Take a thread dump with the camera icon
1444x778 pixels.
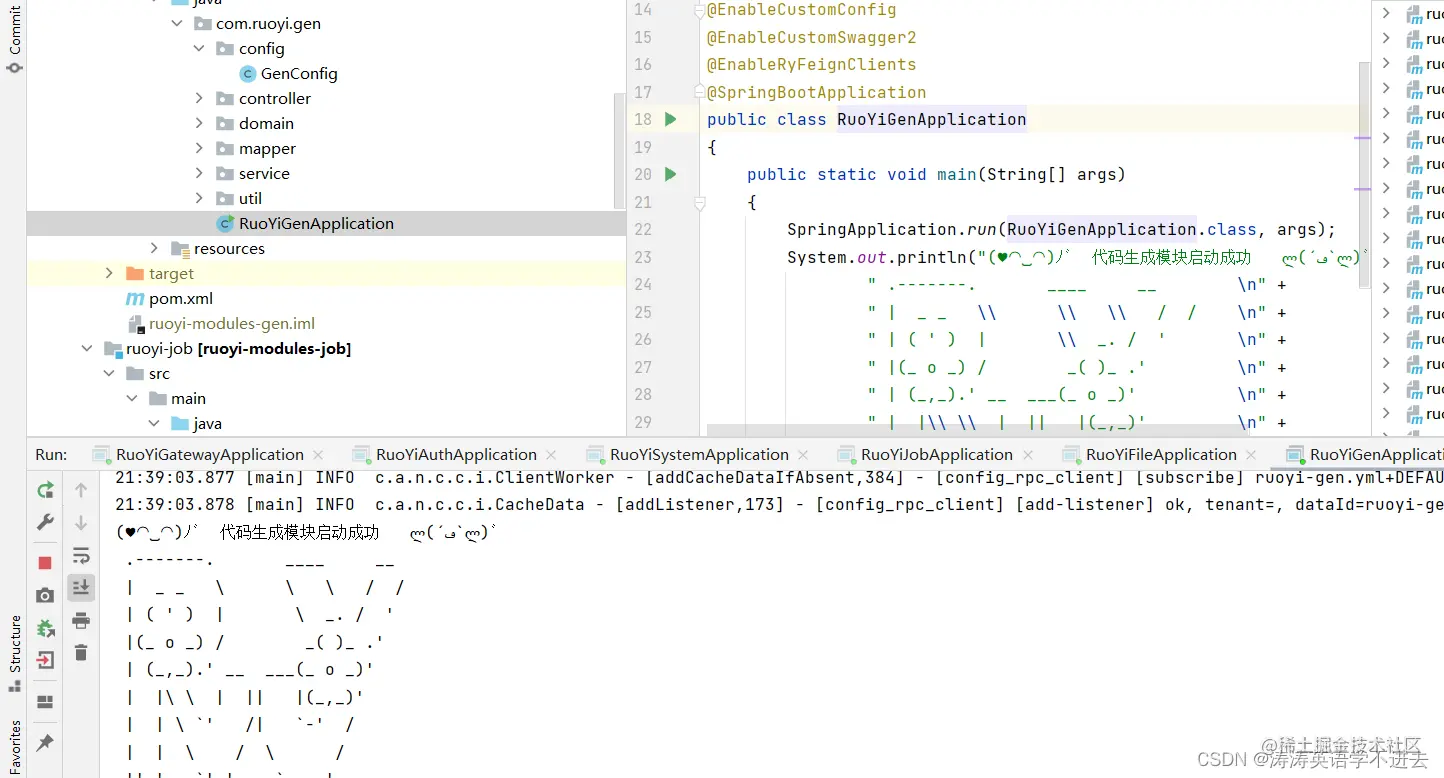(x=45, y=595)
